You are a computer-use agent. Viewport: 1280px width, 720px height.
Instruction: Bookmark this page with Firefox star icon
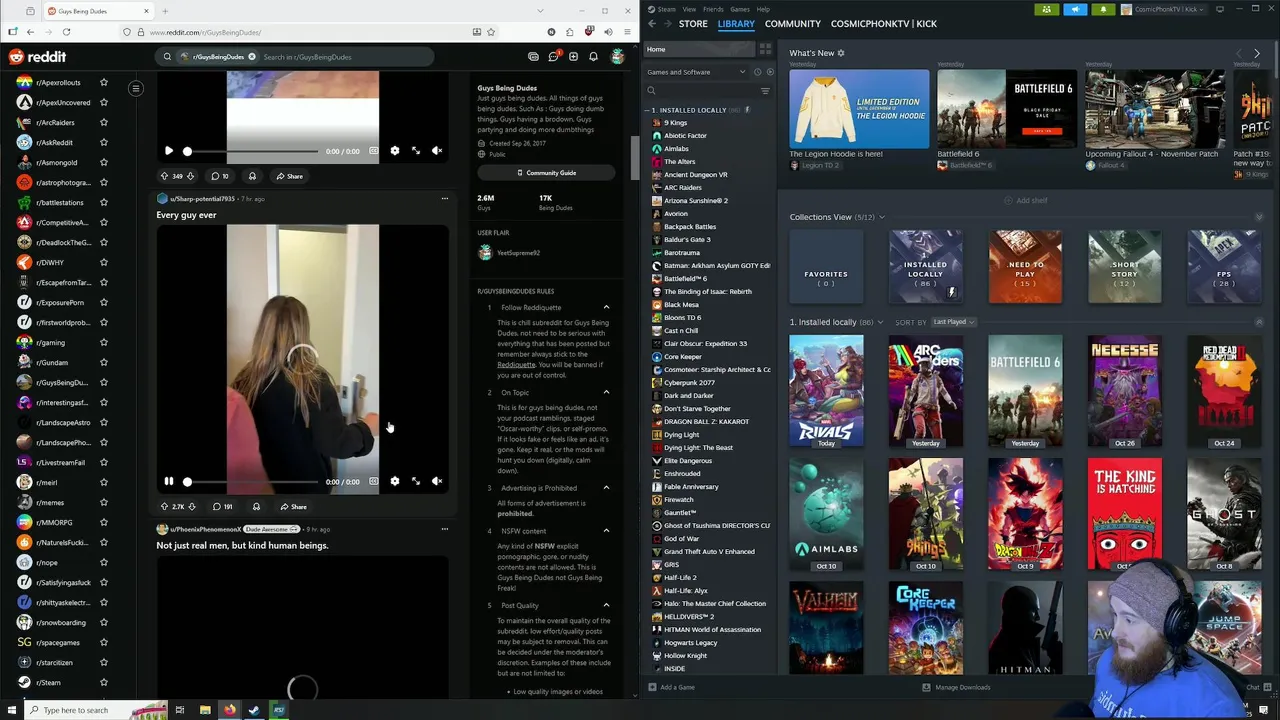(490, 32)
